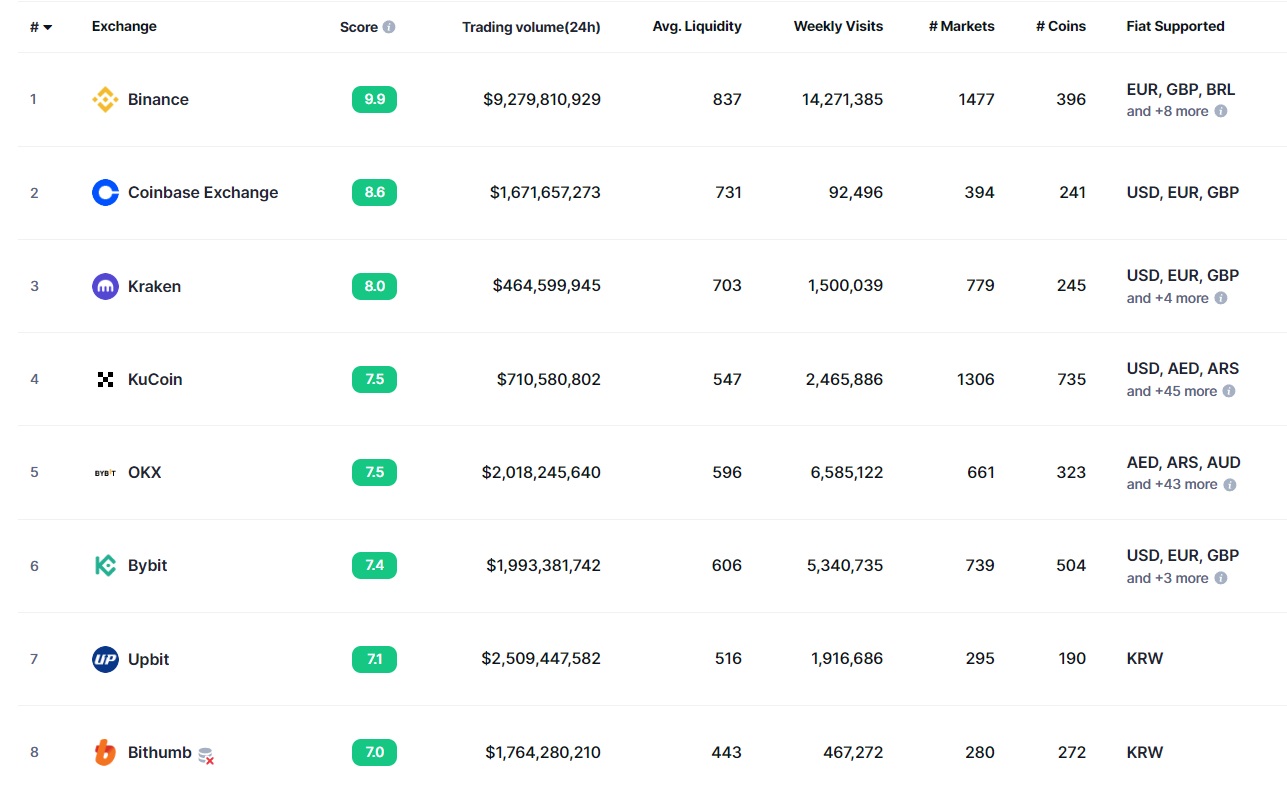Show more fiat info for Binance
The width and height of the screenshot is (1287, 791).
point(1221,112)
